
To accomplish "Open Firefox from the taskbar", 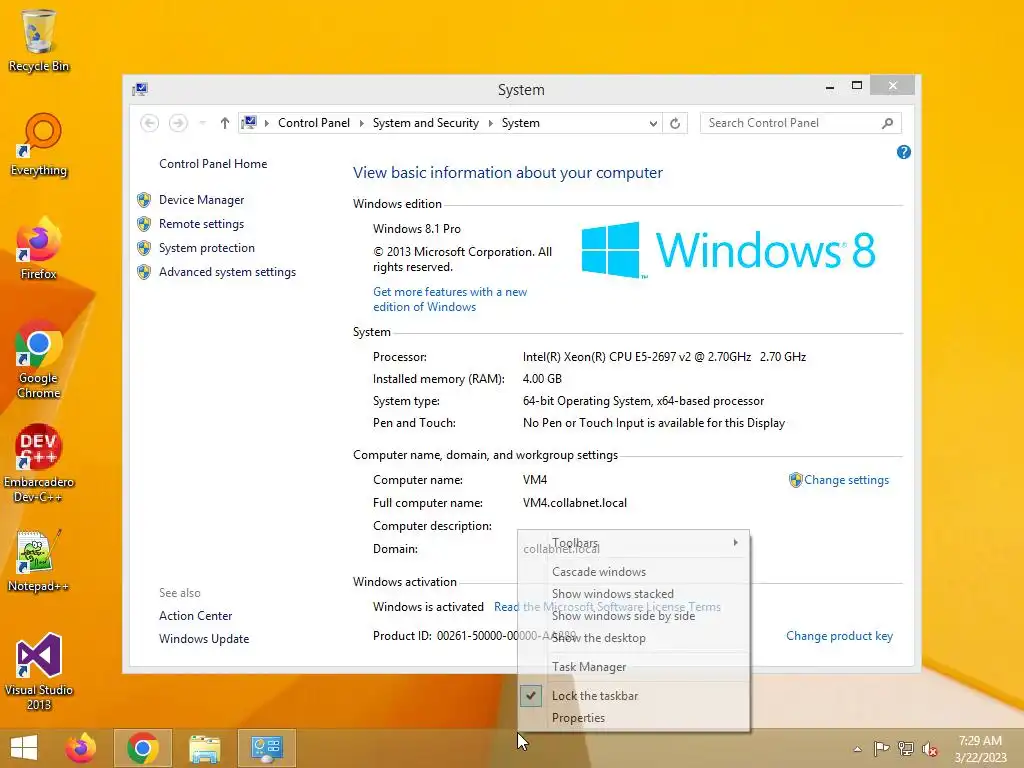I will tap(81, 748).
